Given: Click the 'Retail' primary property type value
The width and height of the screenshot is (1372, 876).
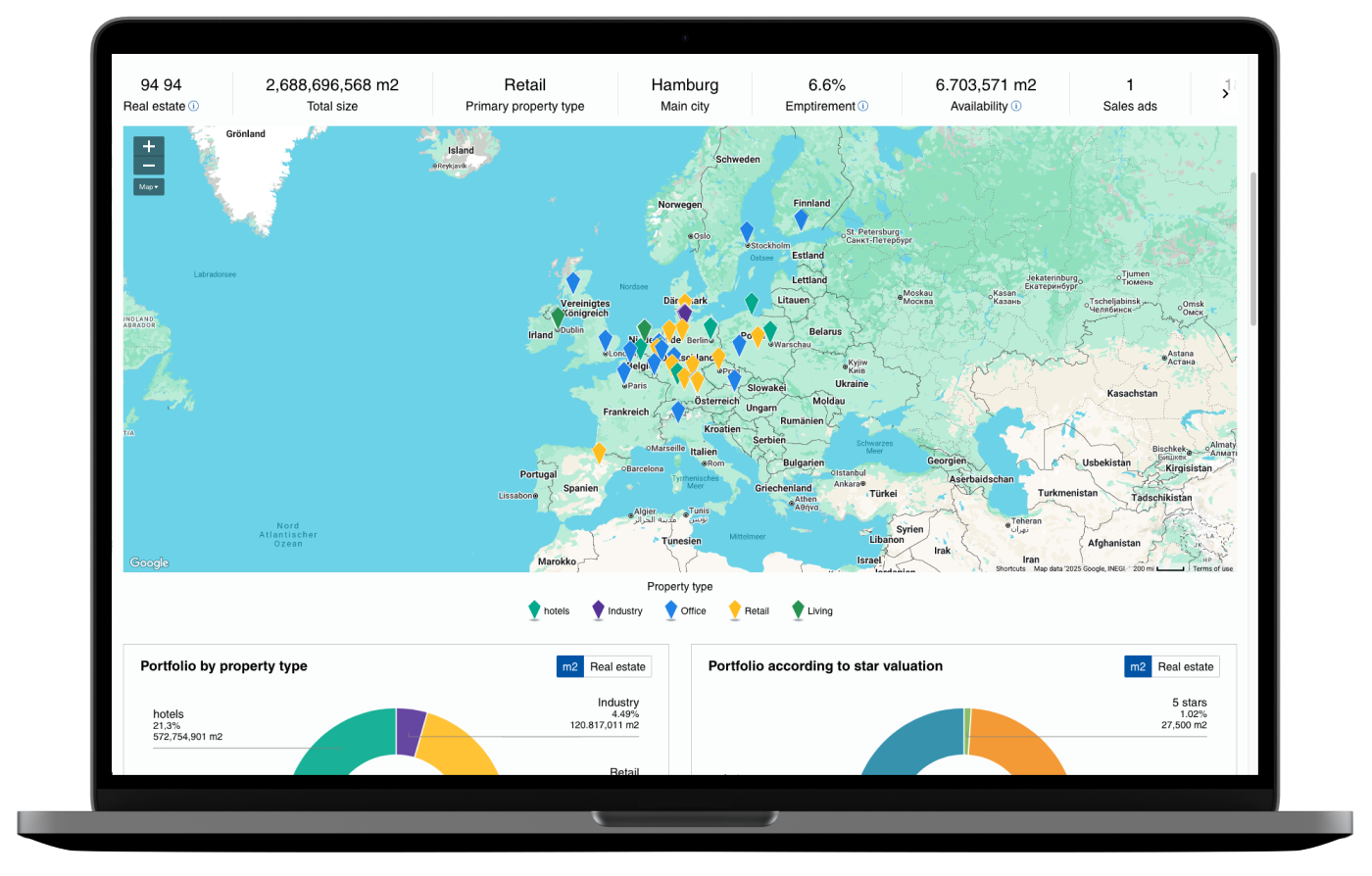Looking at the screenshot, I should click(x=525, y=85).
